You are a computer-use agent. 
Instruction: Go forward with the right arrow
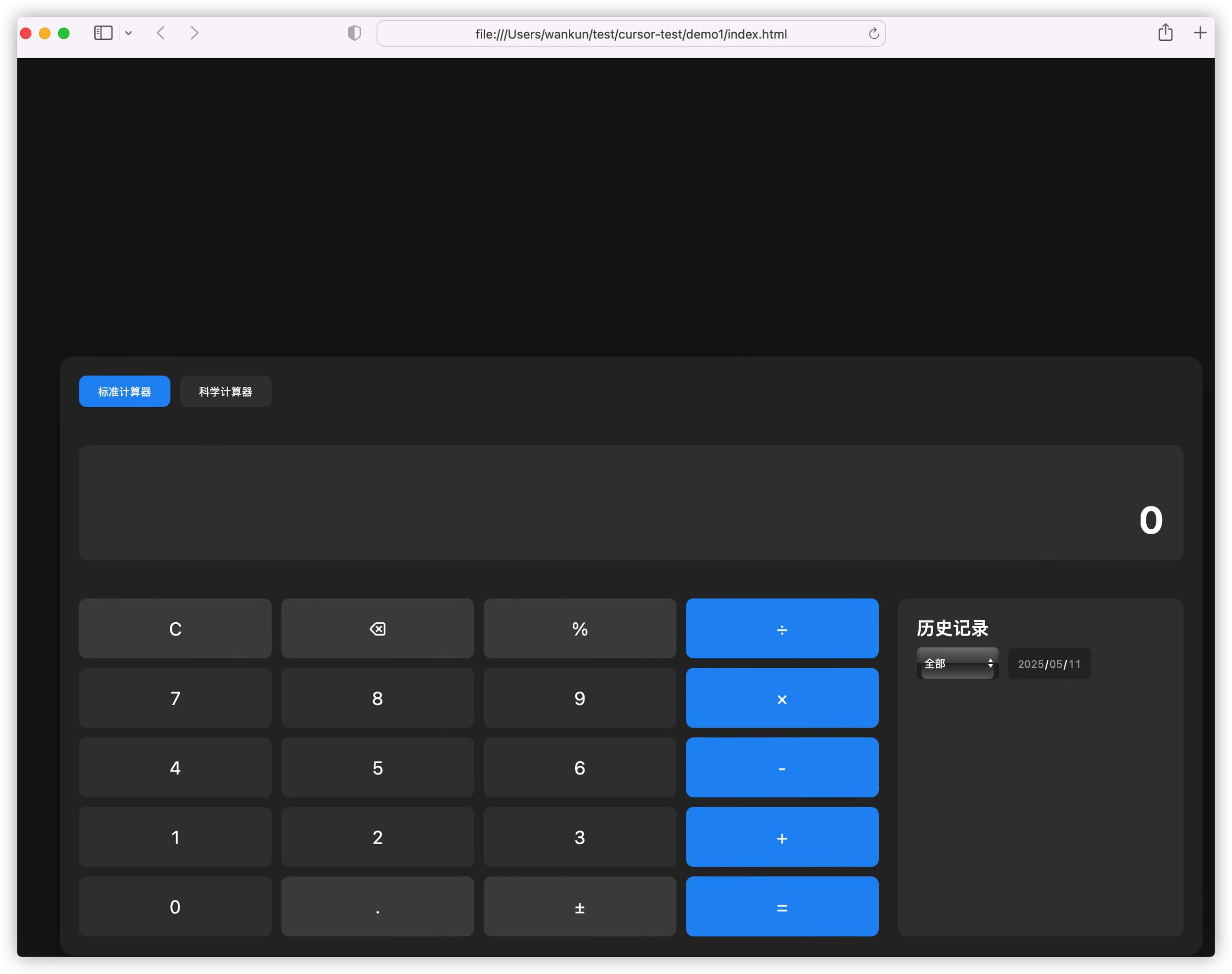(194, 33)
